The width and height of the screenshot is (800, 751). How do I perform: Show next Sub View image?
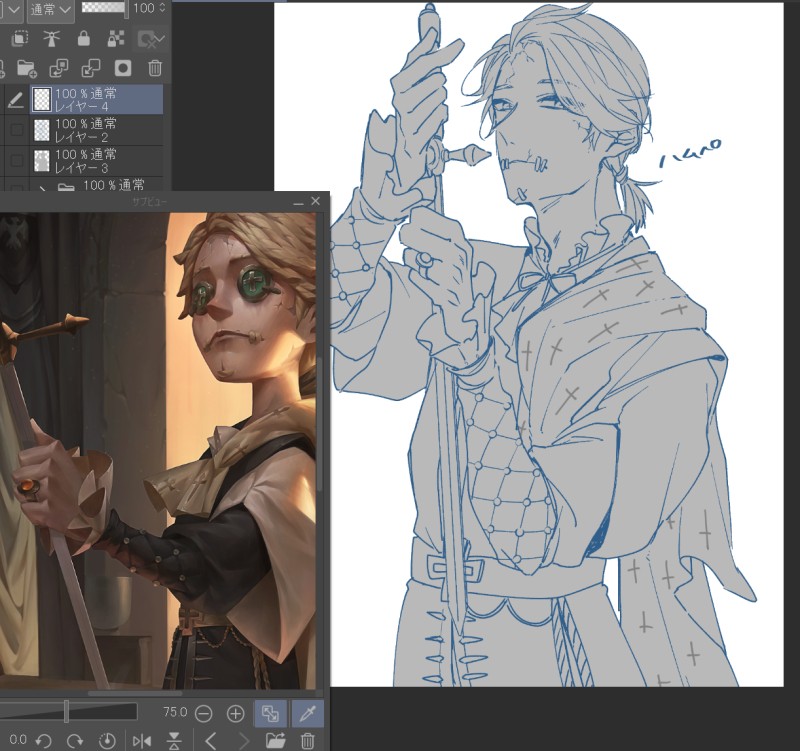pos(244,740)
